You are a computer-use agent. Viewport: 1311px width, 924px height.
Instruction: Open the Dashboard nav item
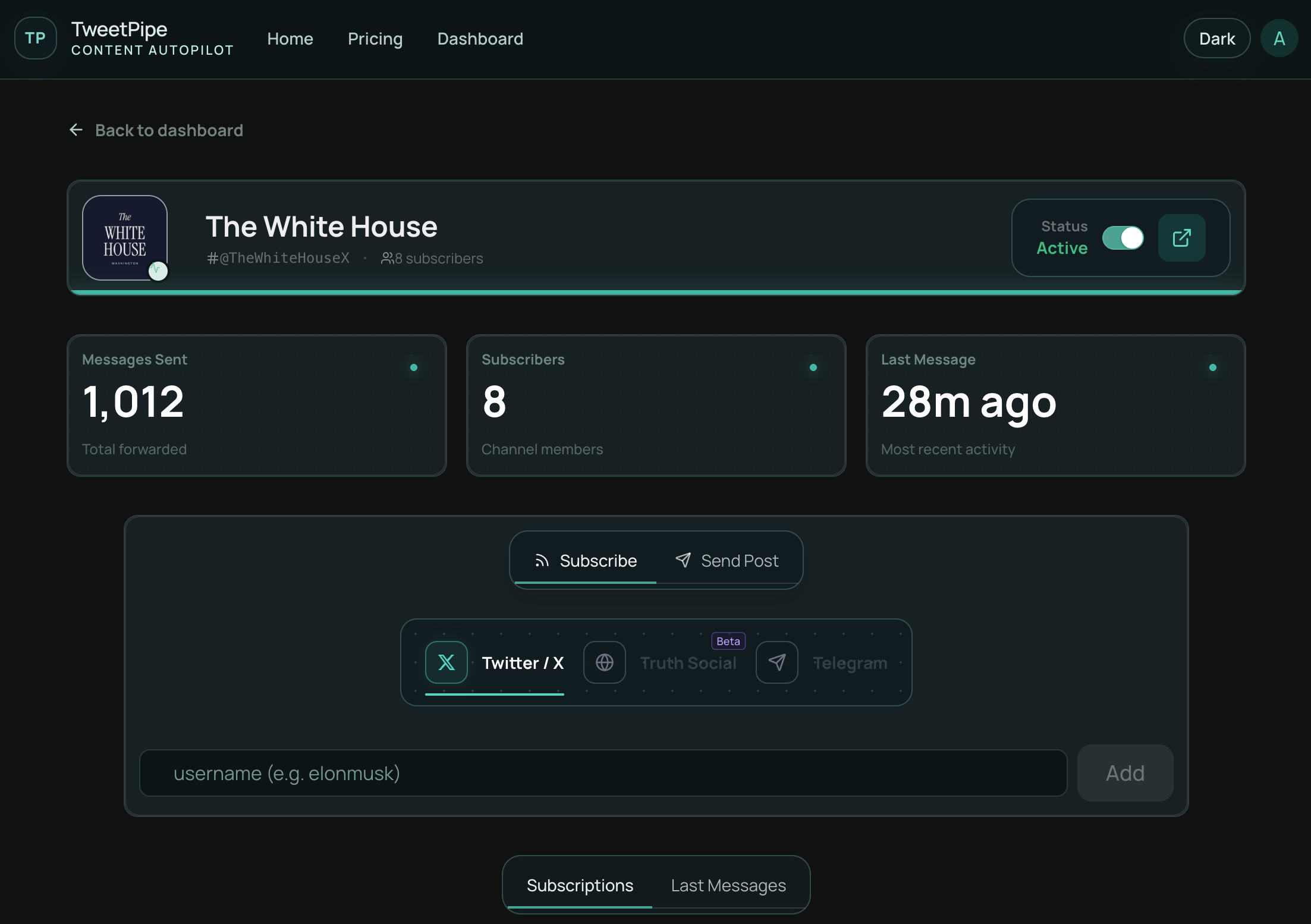[480, 39]
